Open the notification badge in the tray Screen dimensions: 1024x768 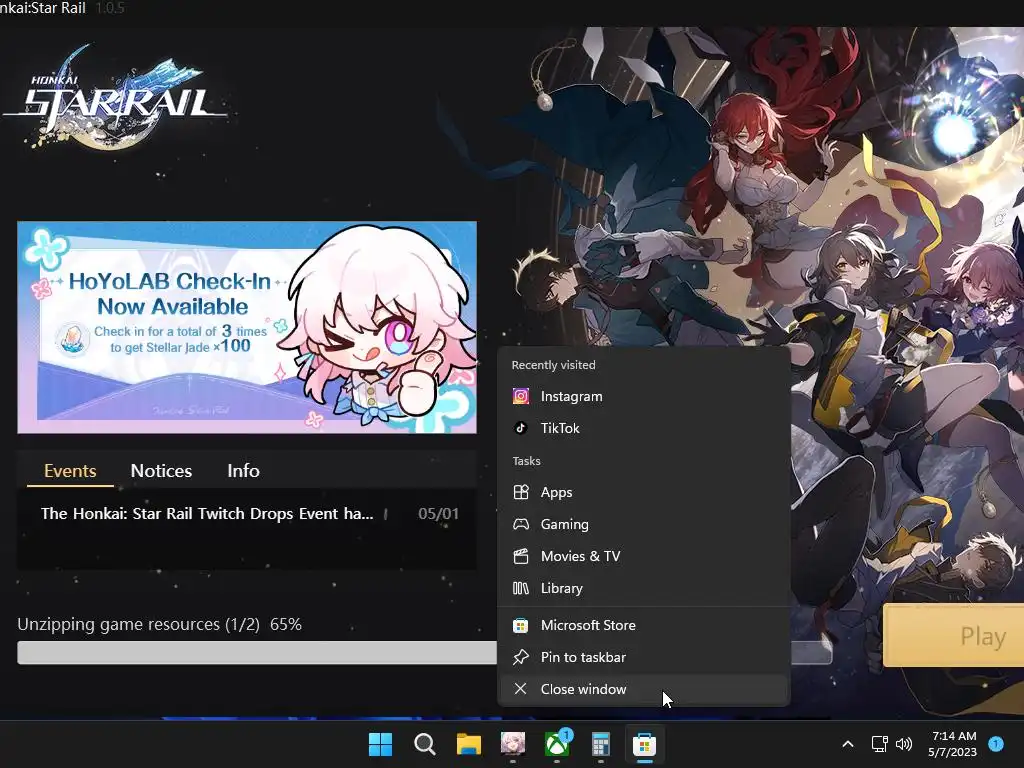pos(996,743)
